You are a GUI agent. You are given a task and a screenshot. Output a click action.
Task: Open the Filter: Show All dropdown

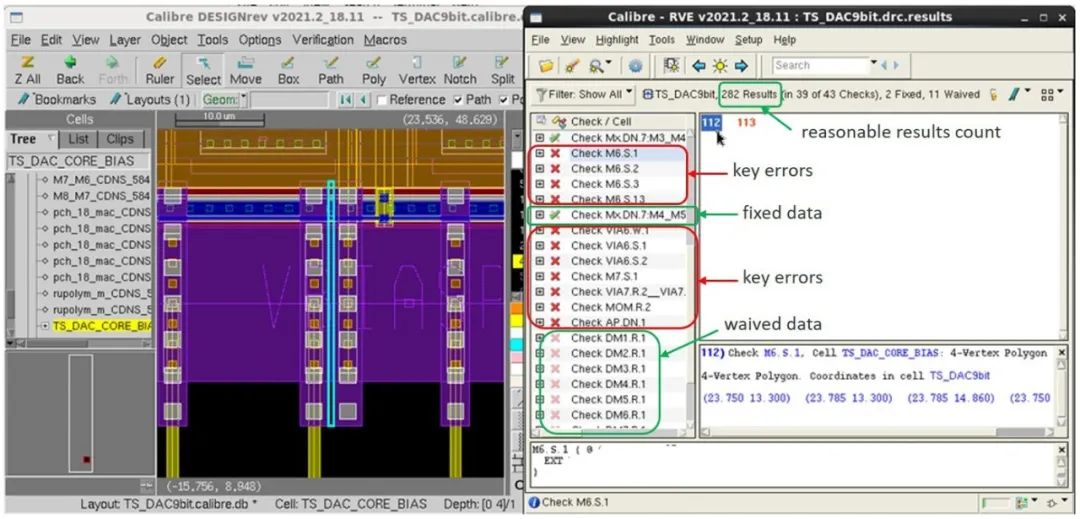584,94
